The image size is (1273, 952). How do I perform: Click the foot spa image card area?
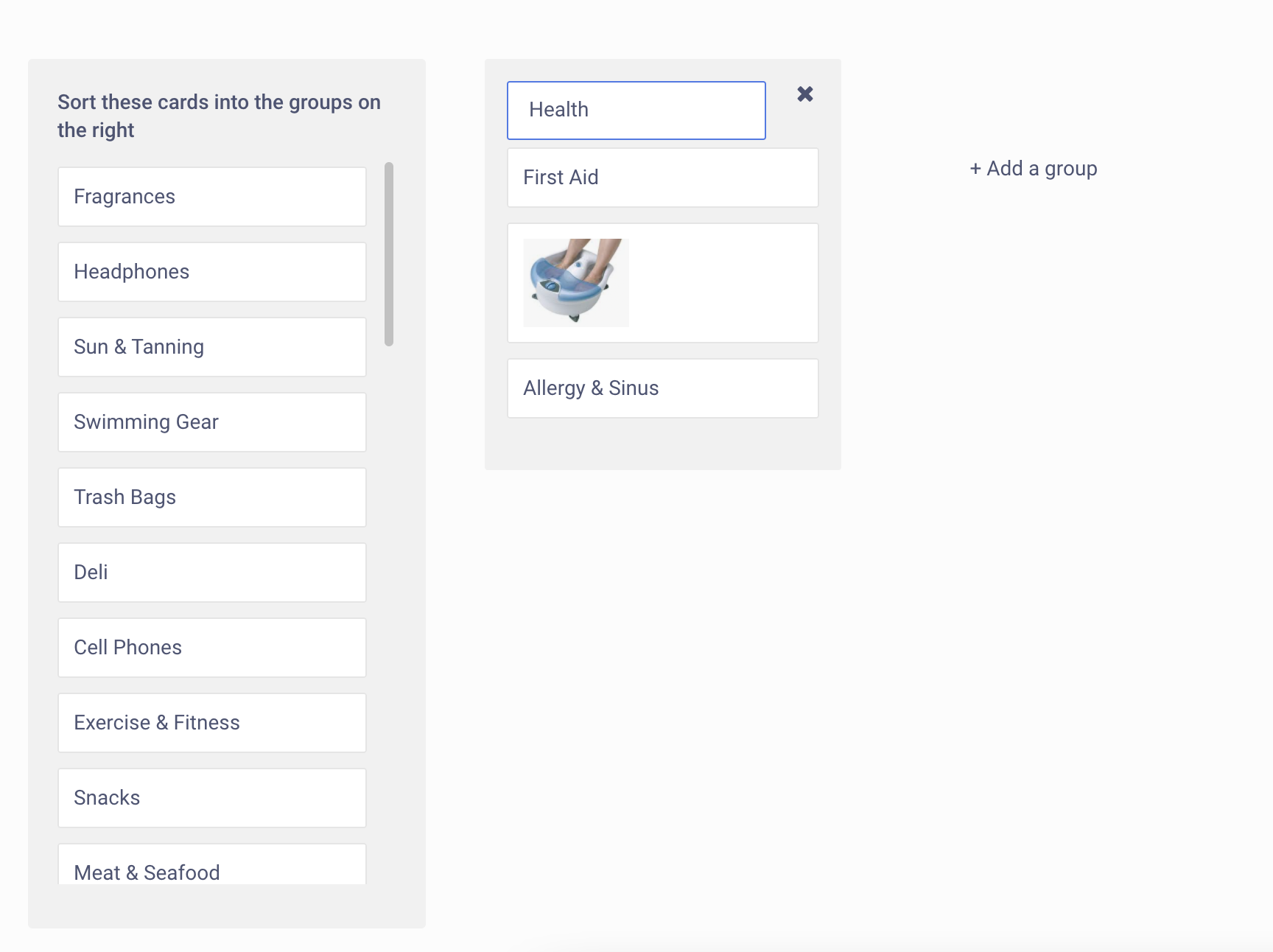(x=663, y=283)
